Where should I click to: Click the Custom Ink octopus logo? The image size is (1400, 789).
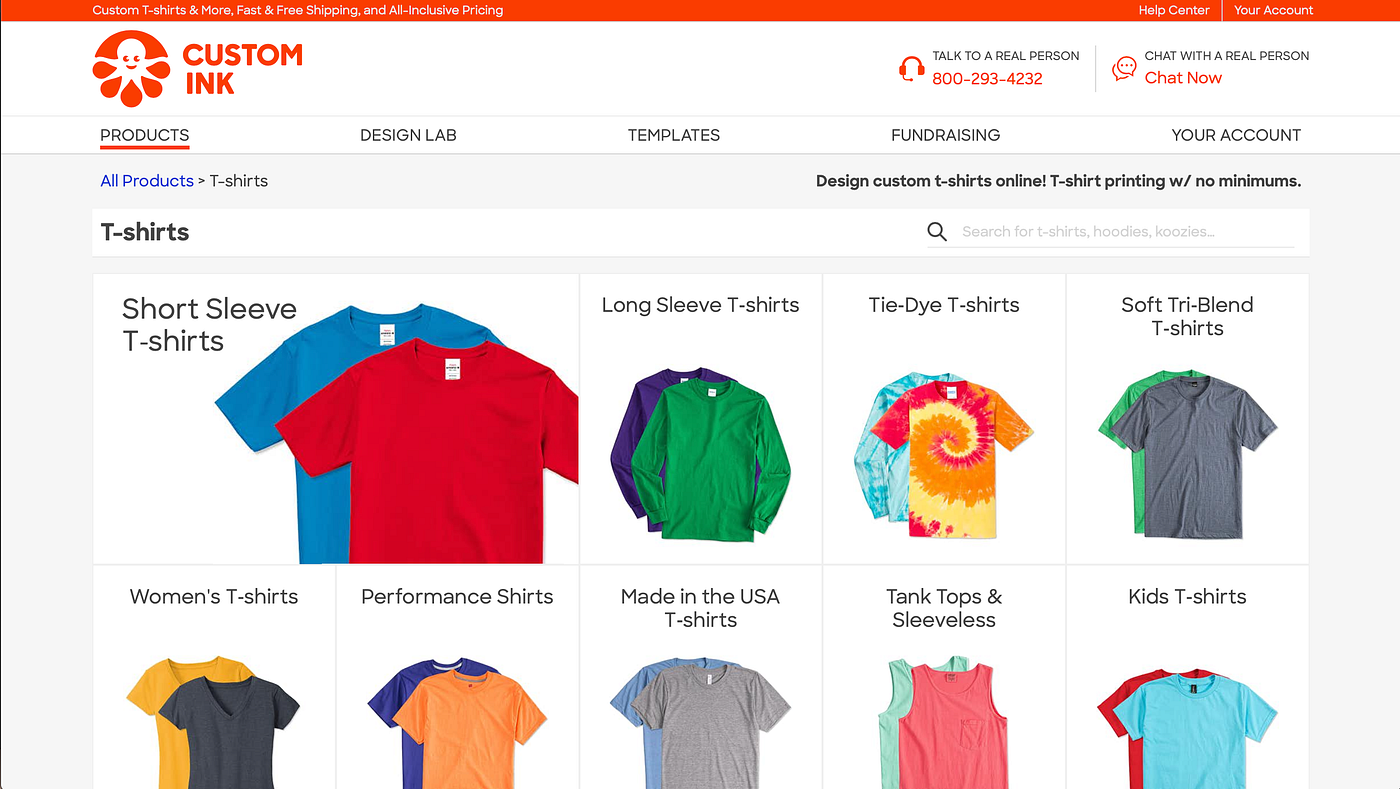(131, 69)
